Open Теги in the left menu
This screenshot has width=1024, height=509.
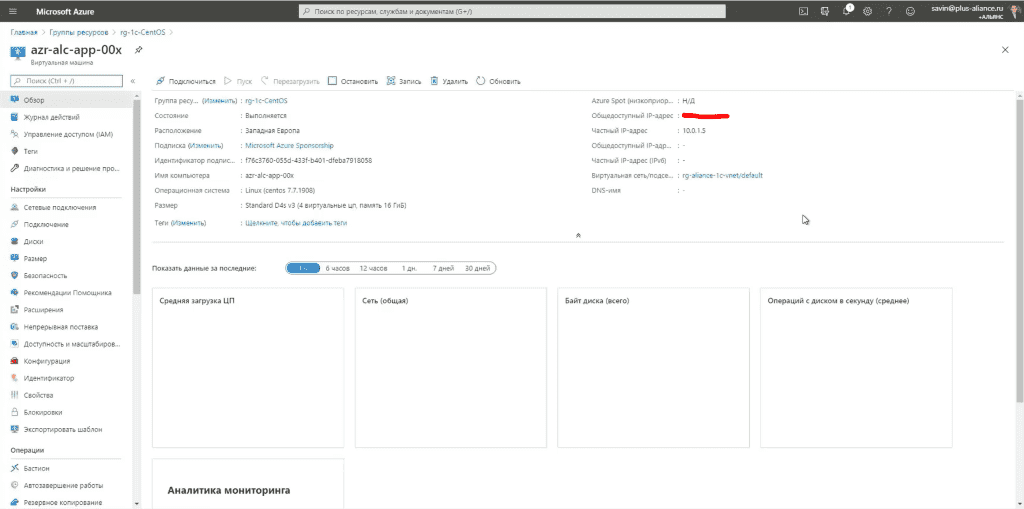tap(65, 151)
